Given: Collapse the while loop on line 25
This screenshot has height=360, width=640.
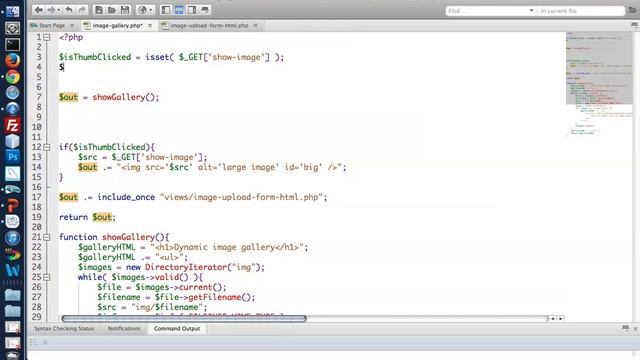Looking at the screenshot, I should pyautogui.click(x=47, y=277).
